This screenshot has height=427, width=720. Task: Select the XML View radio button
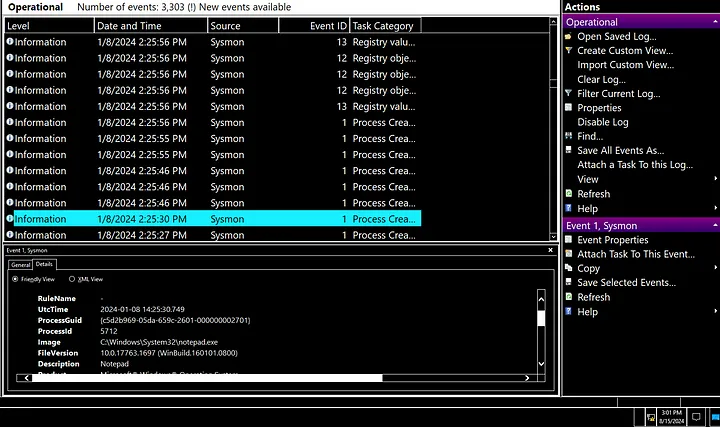pyautogui.click(x=72, y=279)
